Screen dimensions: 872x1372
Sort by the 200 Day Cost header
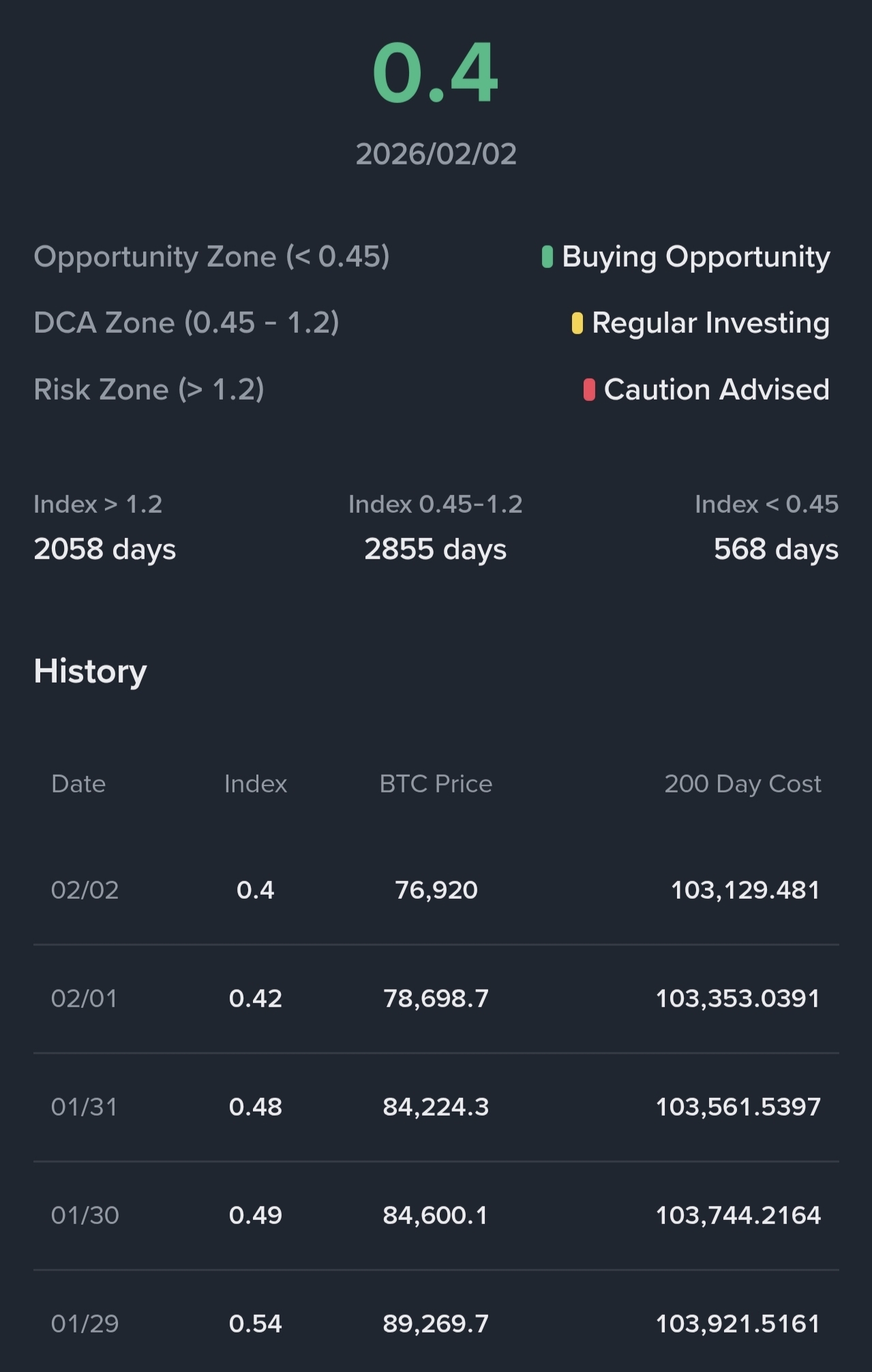(742, 784)
